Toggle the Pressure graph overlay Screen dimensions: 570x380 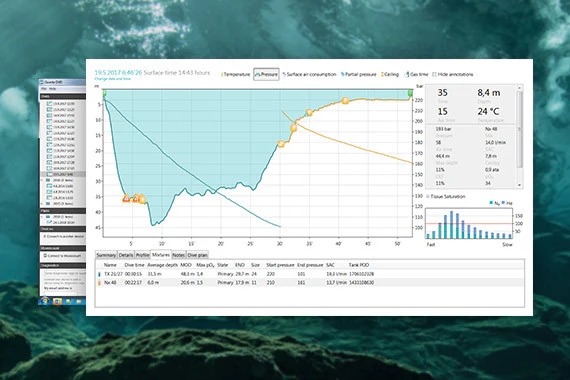(266, 75)
